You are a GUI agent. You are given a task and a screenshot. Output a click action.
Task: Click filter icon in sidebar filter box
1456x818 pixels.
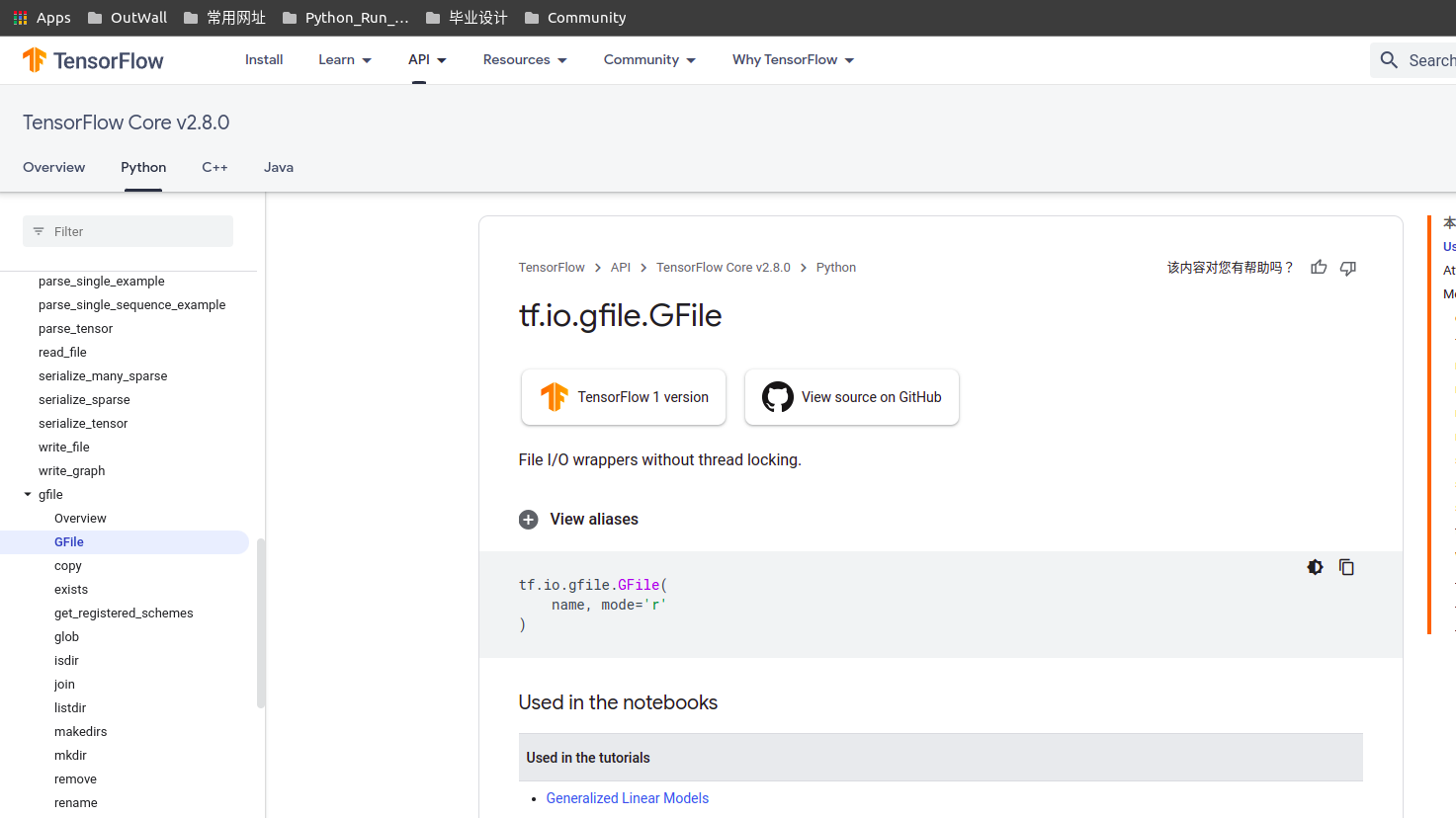39,231
